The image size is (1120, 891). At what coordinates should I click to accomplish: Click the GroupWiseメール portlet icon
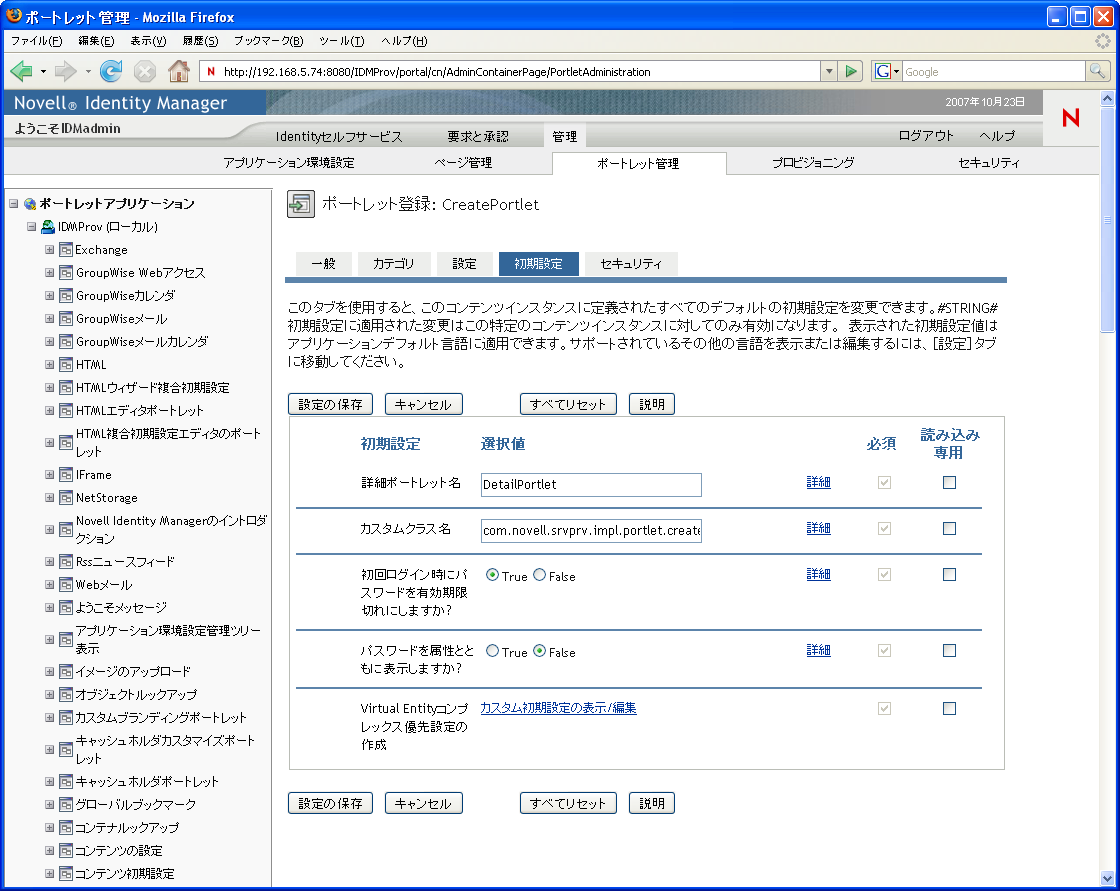(66, 319)
